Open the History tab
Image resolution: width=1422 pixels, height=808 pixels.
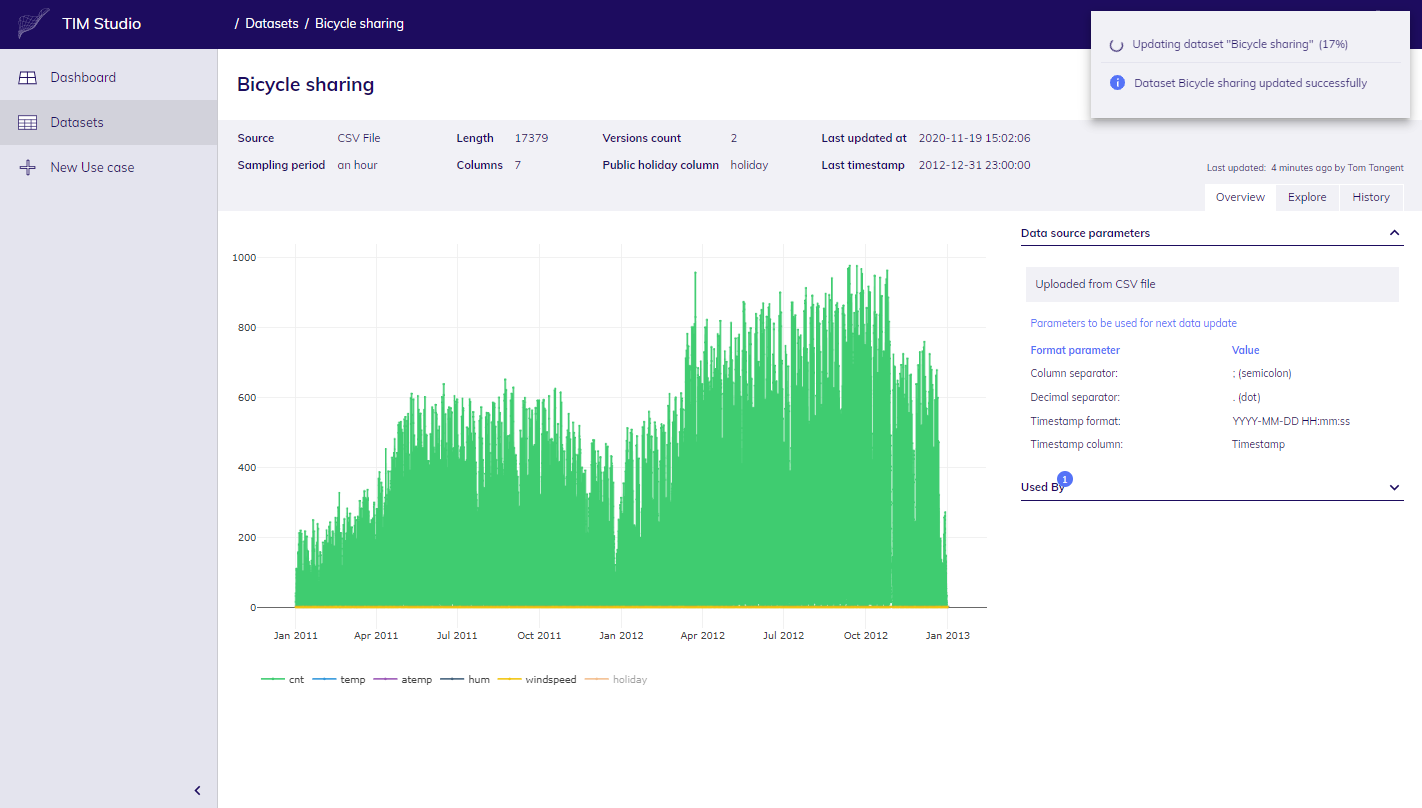(1371, 197)
